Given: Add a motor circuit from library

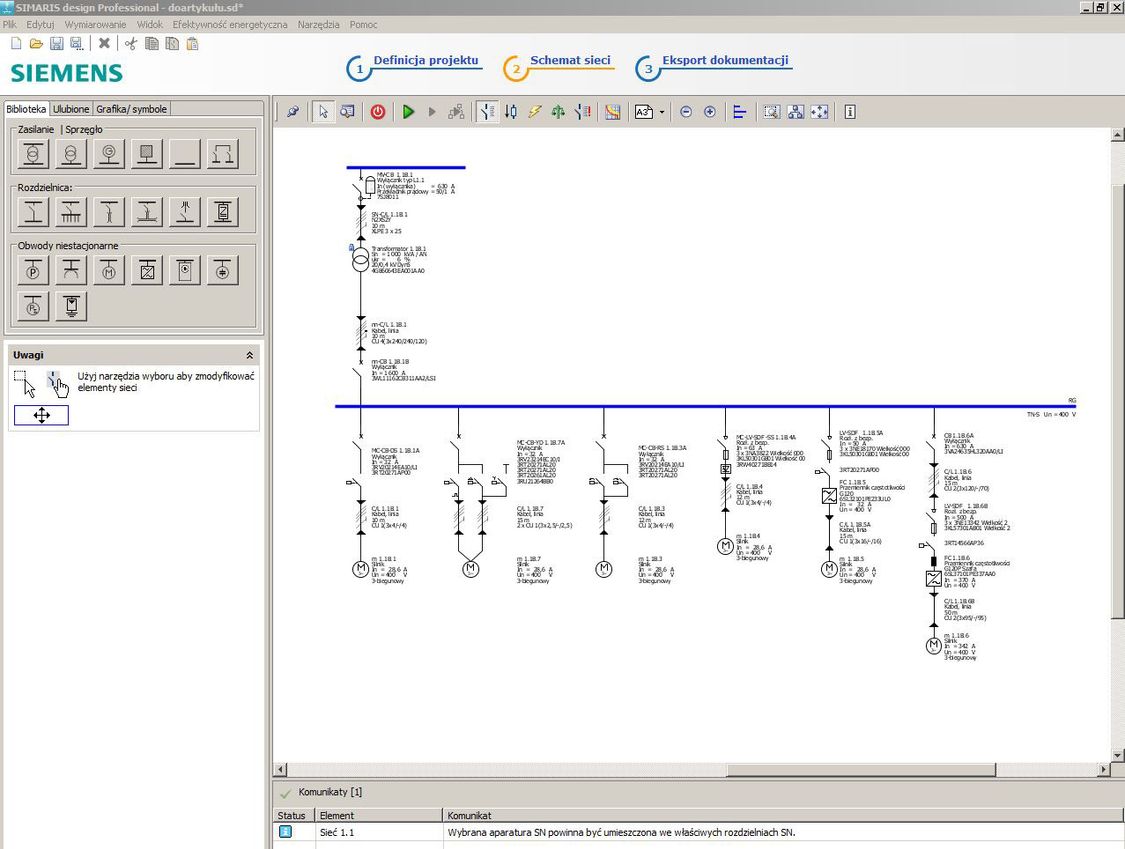Looking at the screenshot, I should tap(109, 271).
